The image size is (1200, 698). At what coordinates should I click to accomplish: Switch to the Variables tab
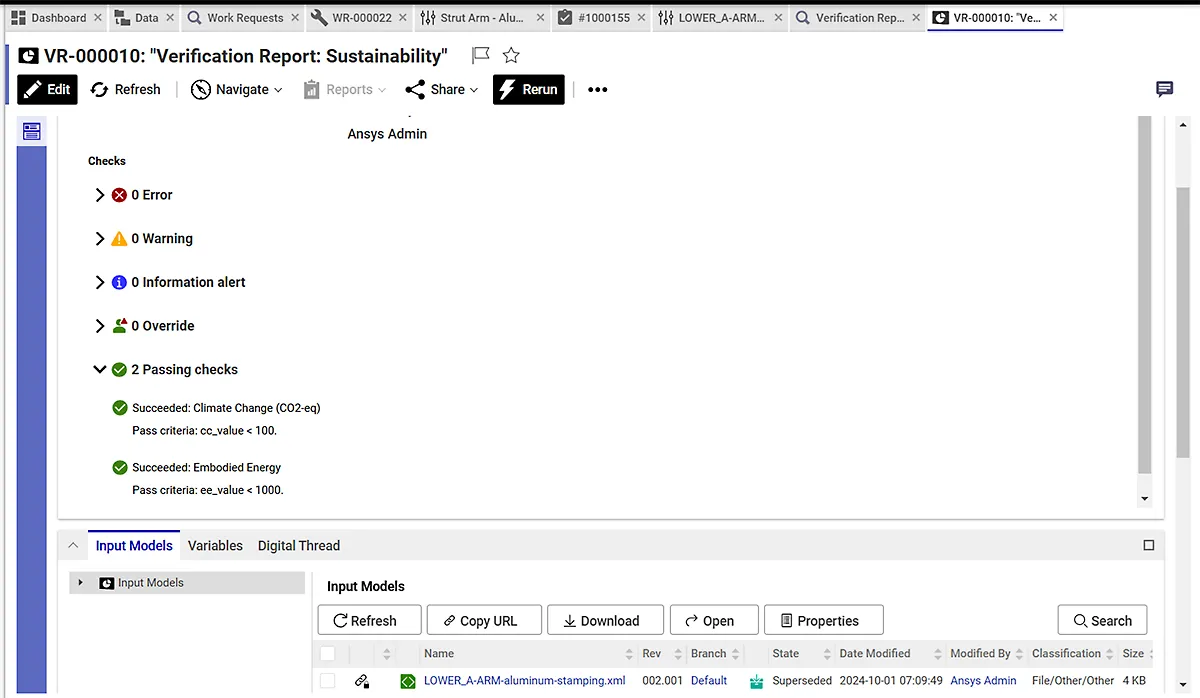click(x=215, y=545)
